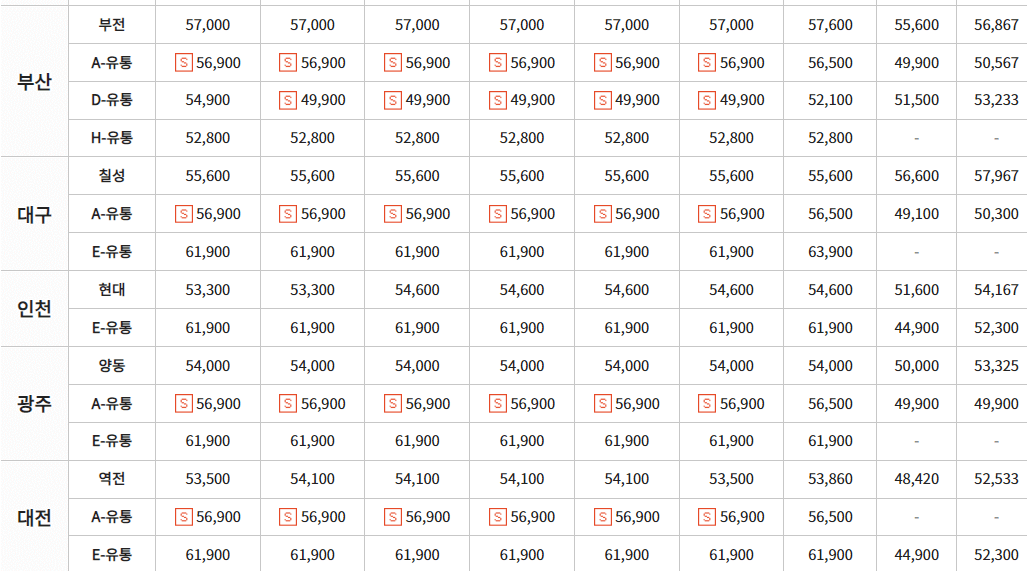Image resolution: width=1027 pixels, height=571 pixels.
Task: Click the 57,967 value in 칠성 row
Action: pos(996,176)
